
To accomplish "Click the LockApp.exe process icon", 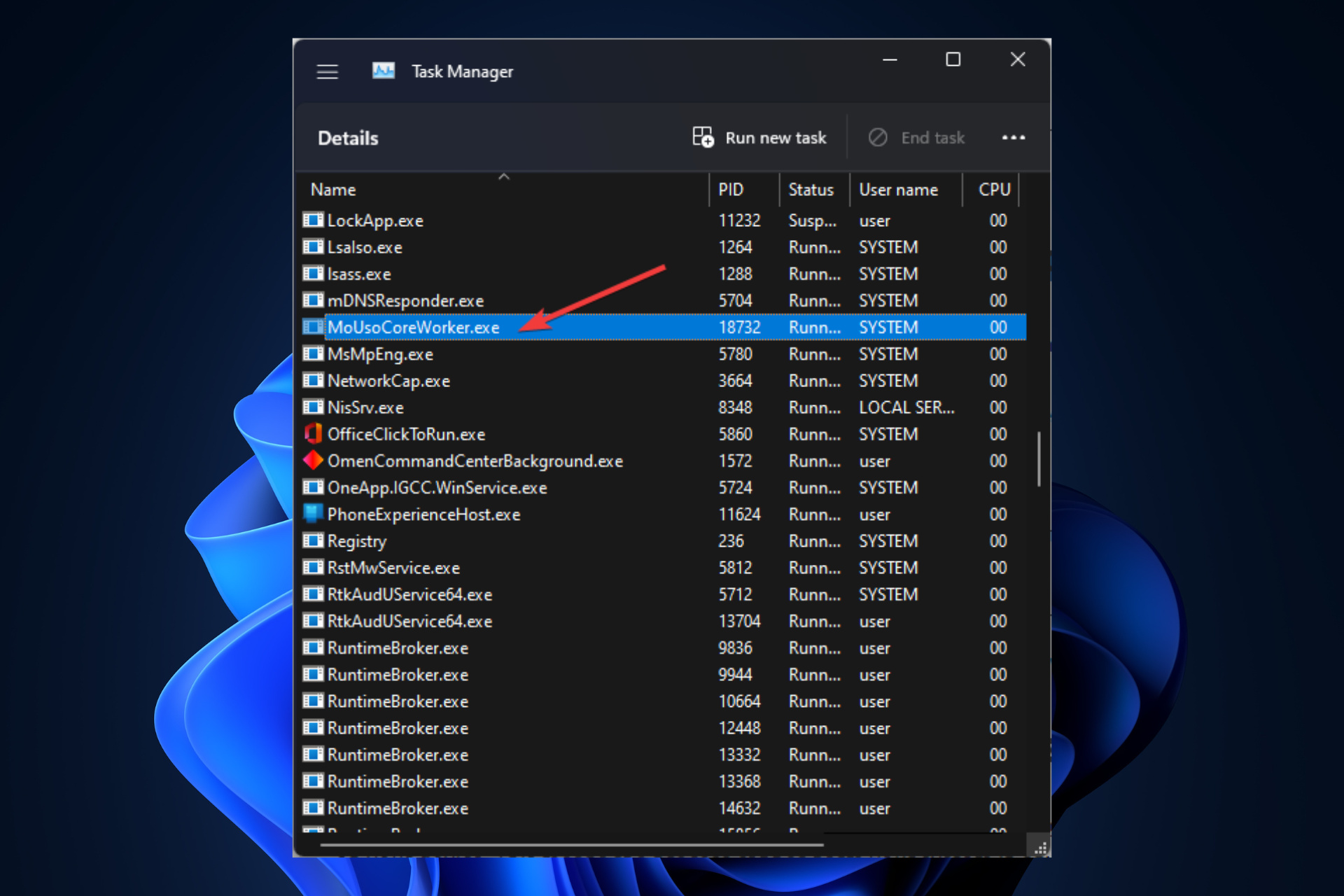I will tap(313, 220).
